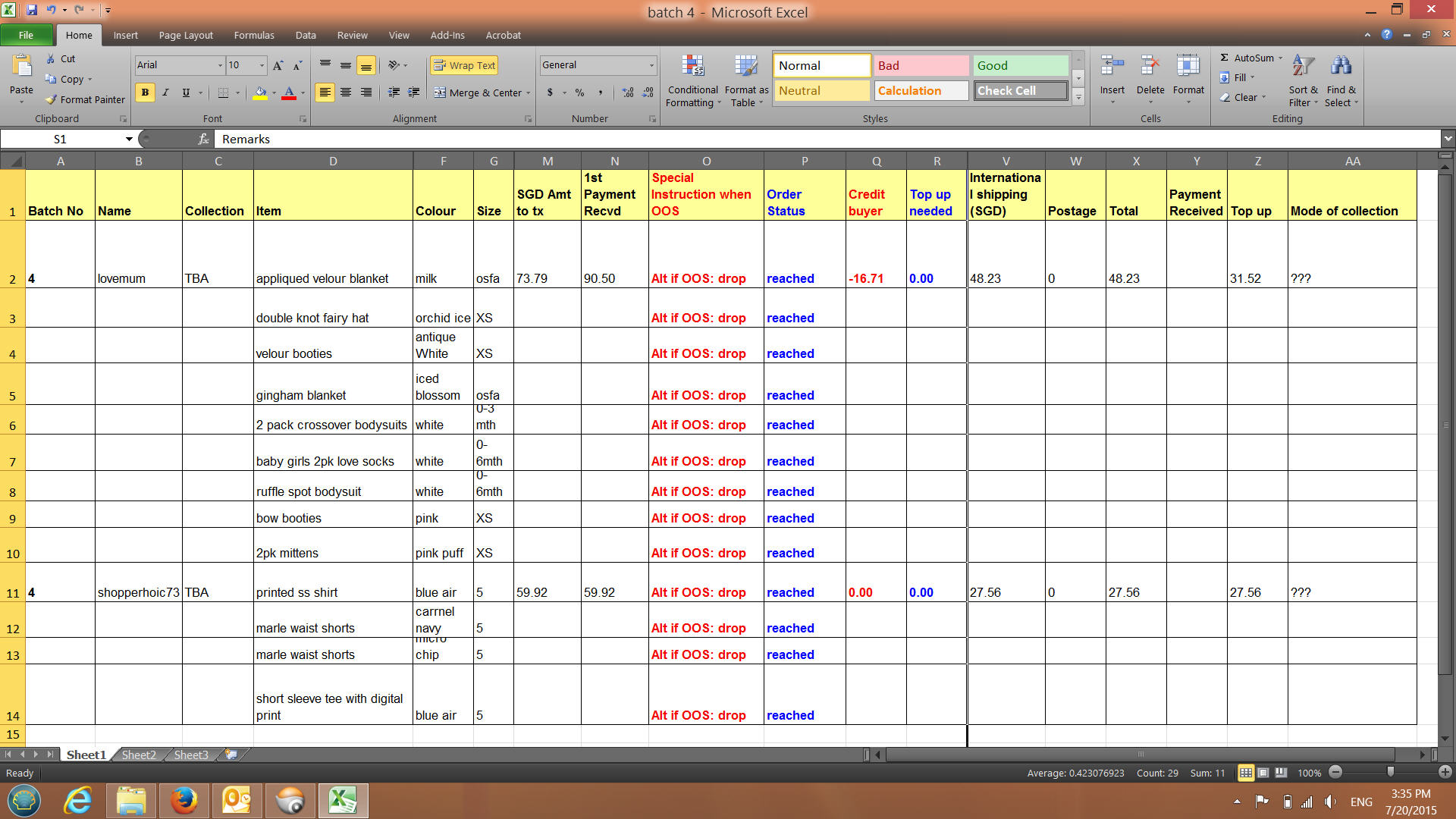Open the font size dropdown
Screen dimensions: 1456x819
click(x=262, y=65)
